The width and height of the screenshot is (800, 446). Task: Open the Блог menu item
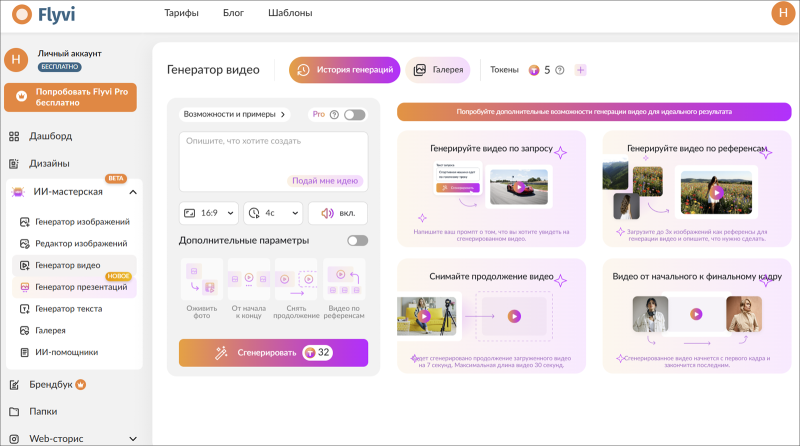233,13
